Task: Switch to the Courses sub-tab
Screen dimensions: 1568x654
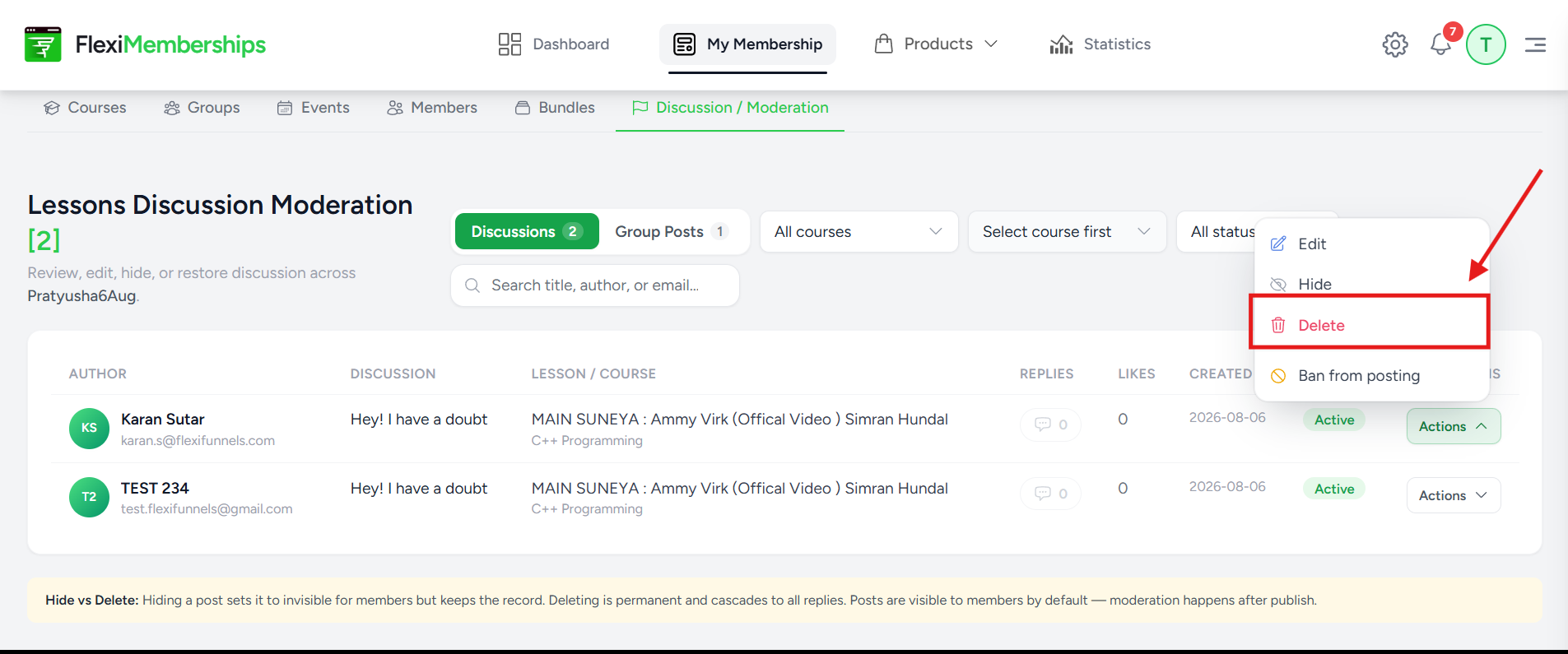Action: [x=86, y=108]
